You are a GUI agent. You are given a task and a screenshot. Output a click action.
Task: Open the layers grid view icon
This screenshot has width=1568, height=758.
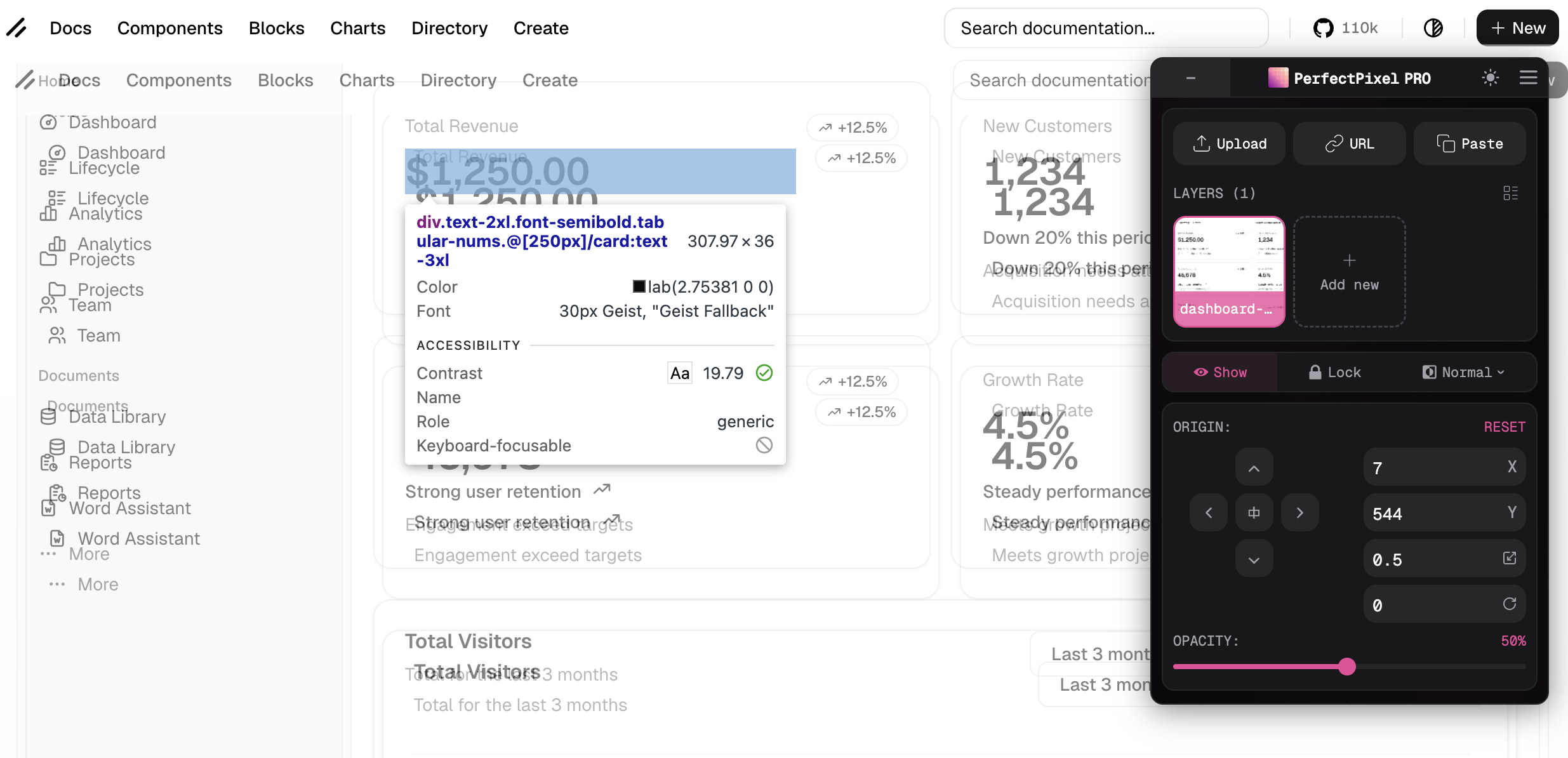pyautogui.click(x=1511, y=193)
